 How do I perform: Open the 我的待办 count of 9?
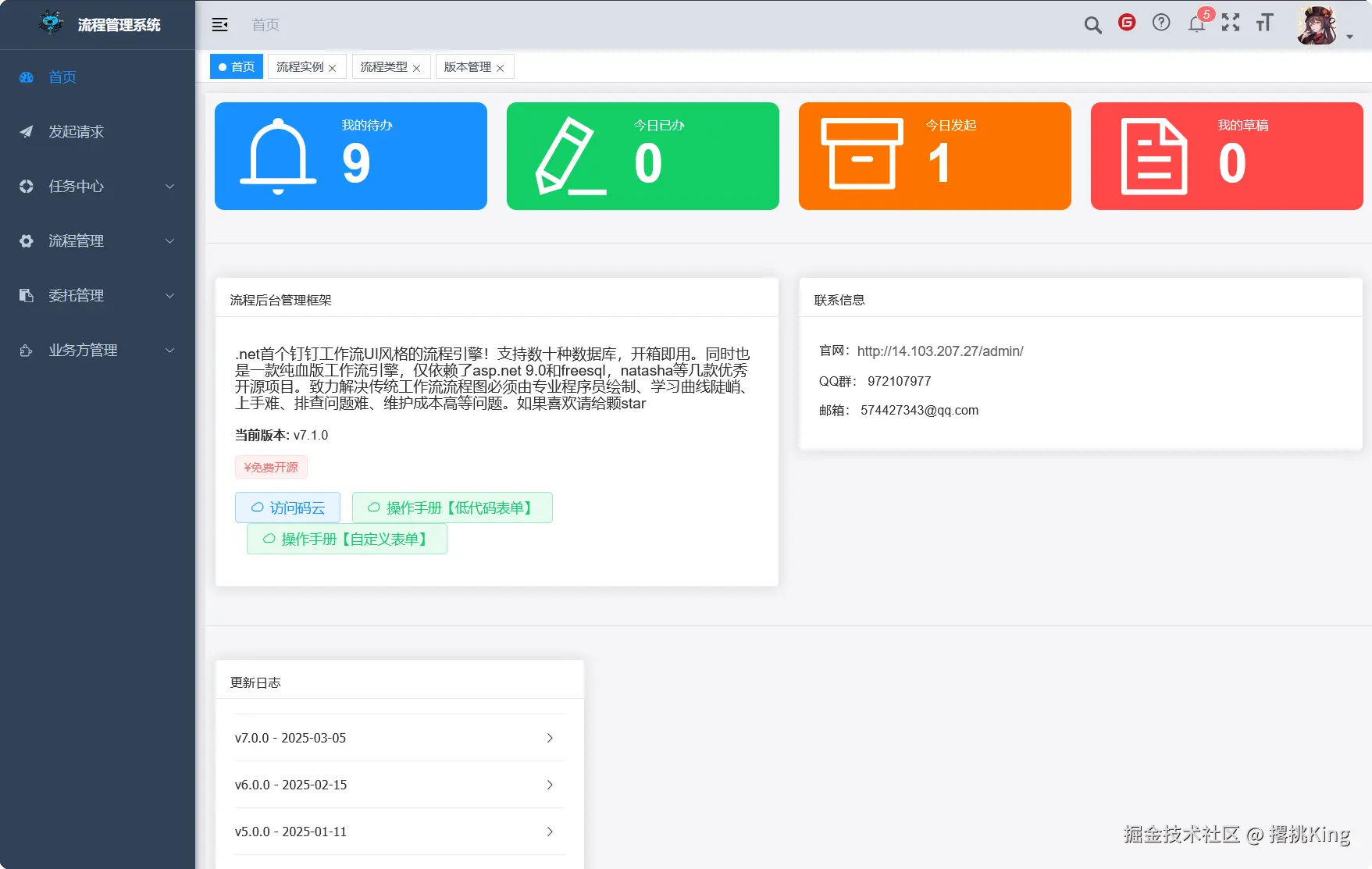(x=356, y=163)
